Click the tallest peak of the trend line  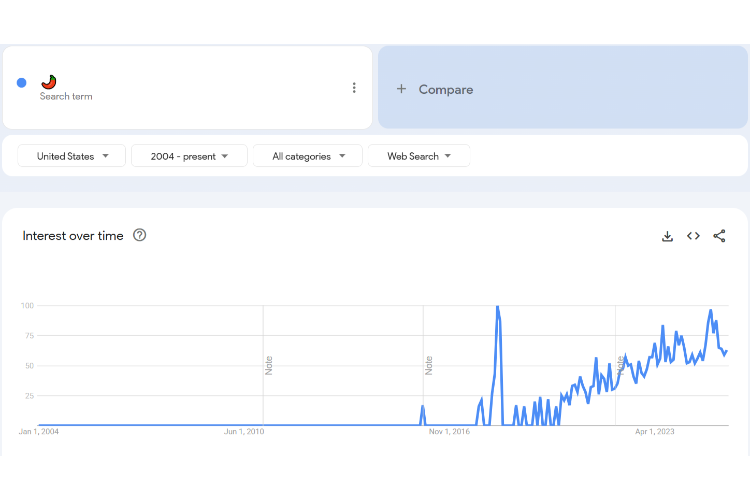click(497, 307)
